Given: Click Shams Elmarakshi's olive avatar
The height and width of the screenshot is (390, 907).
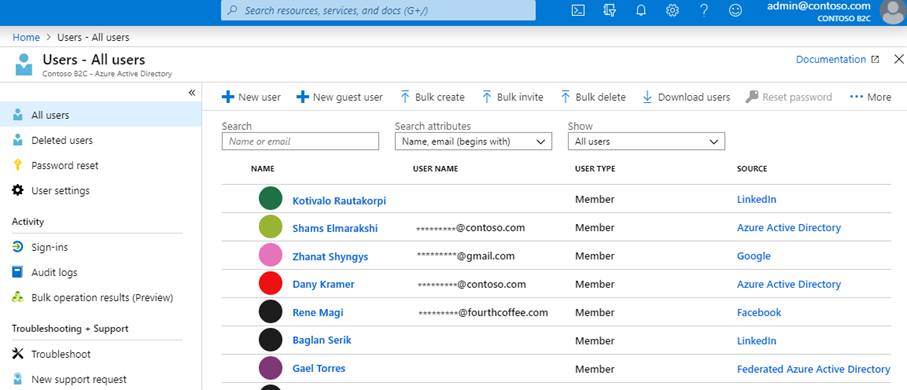Looking at the screenshot, I should point(270,227).
